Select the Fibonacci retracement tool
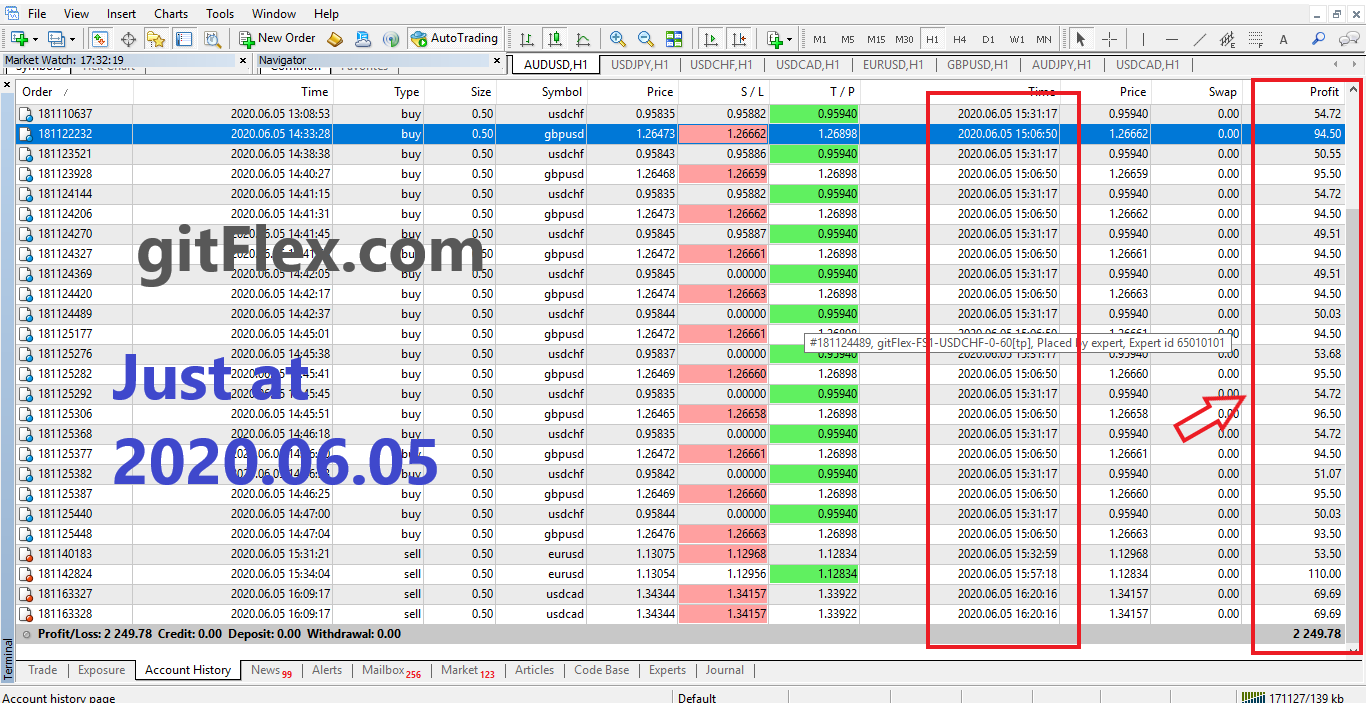1366x703 pixels. (x=1256, y=39)
